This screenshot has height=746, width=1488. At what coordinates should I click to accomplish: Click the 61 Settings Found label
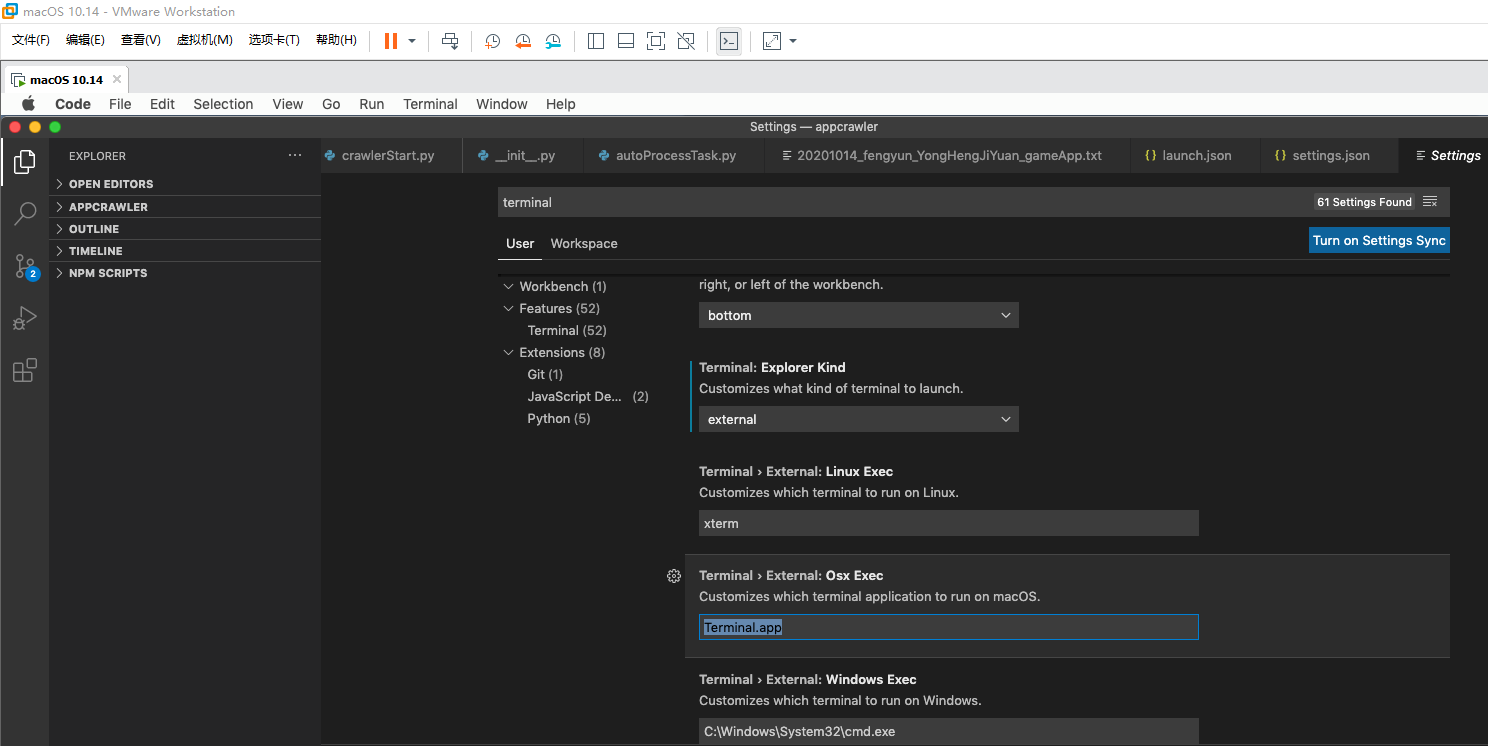[x=1364, y=202]
